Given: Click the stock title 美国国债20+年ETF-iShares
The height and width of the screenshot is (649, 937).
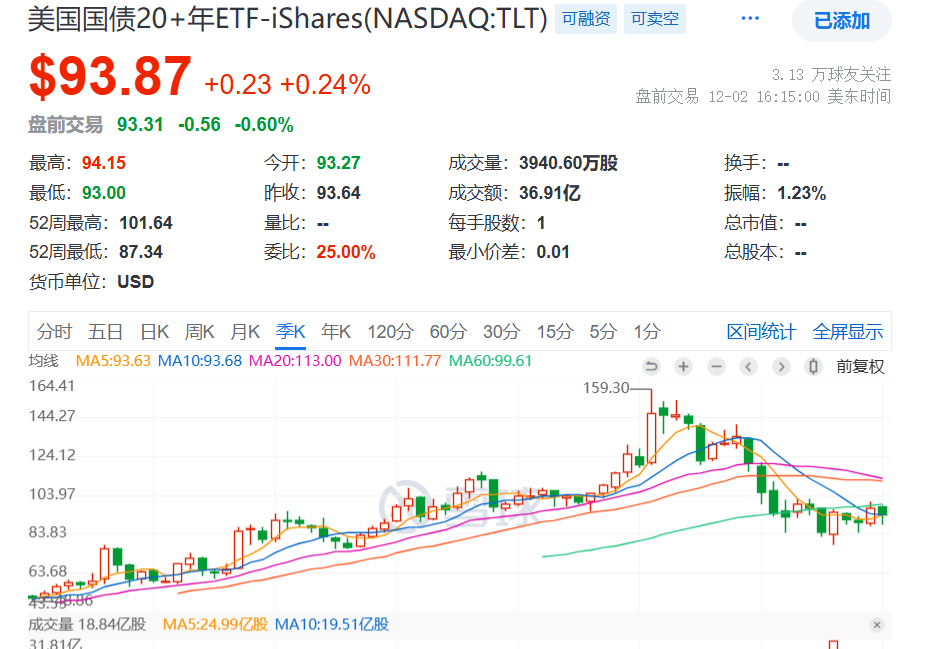Looking at the screenshot, I should click(x=287, y=19).
